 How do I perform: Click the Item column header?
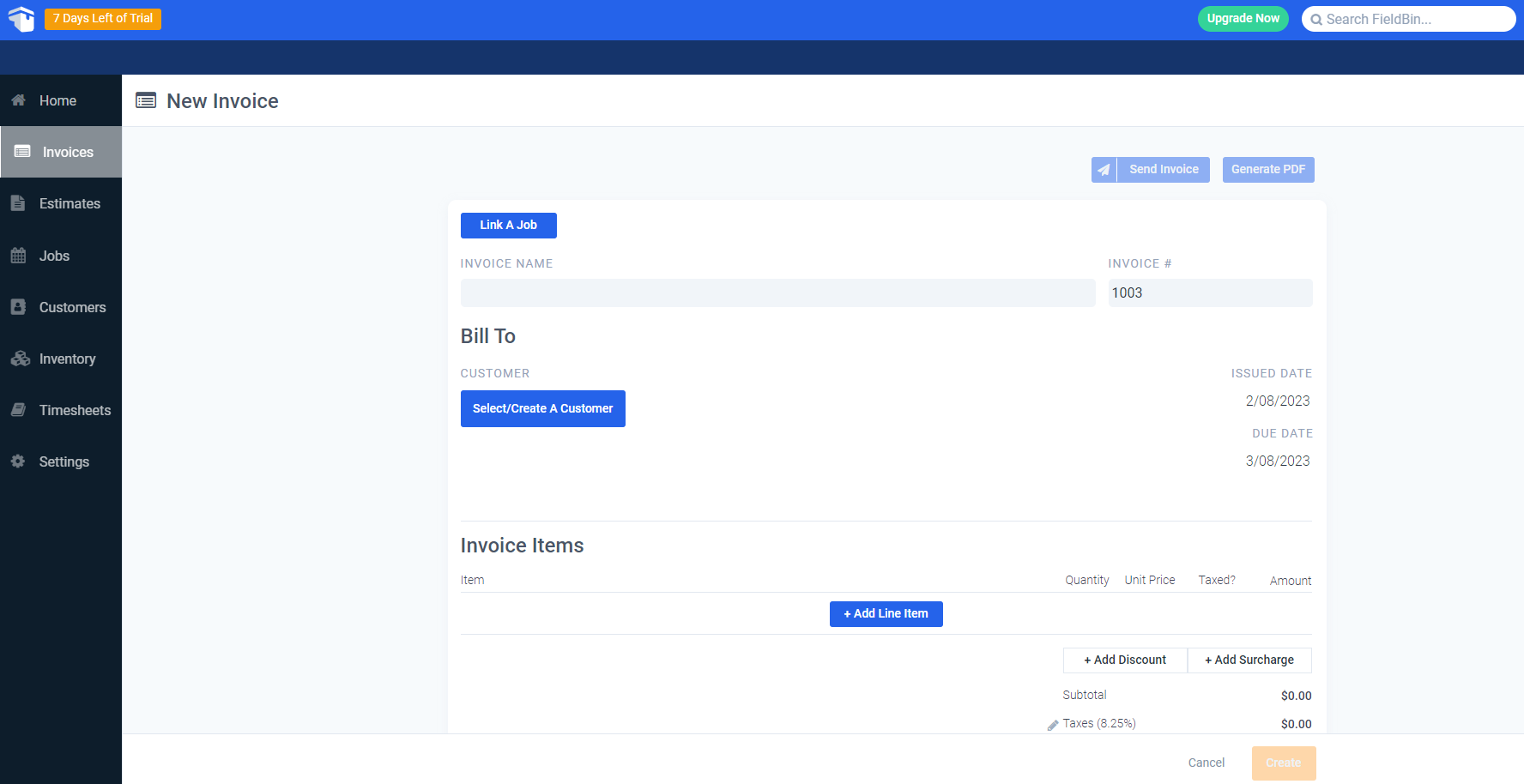pyautogui.click(x=473, y=581)
